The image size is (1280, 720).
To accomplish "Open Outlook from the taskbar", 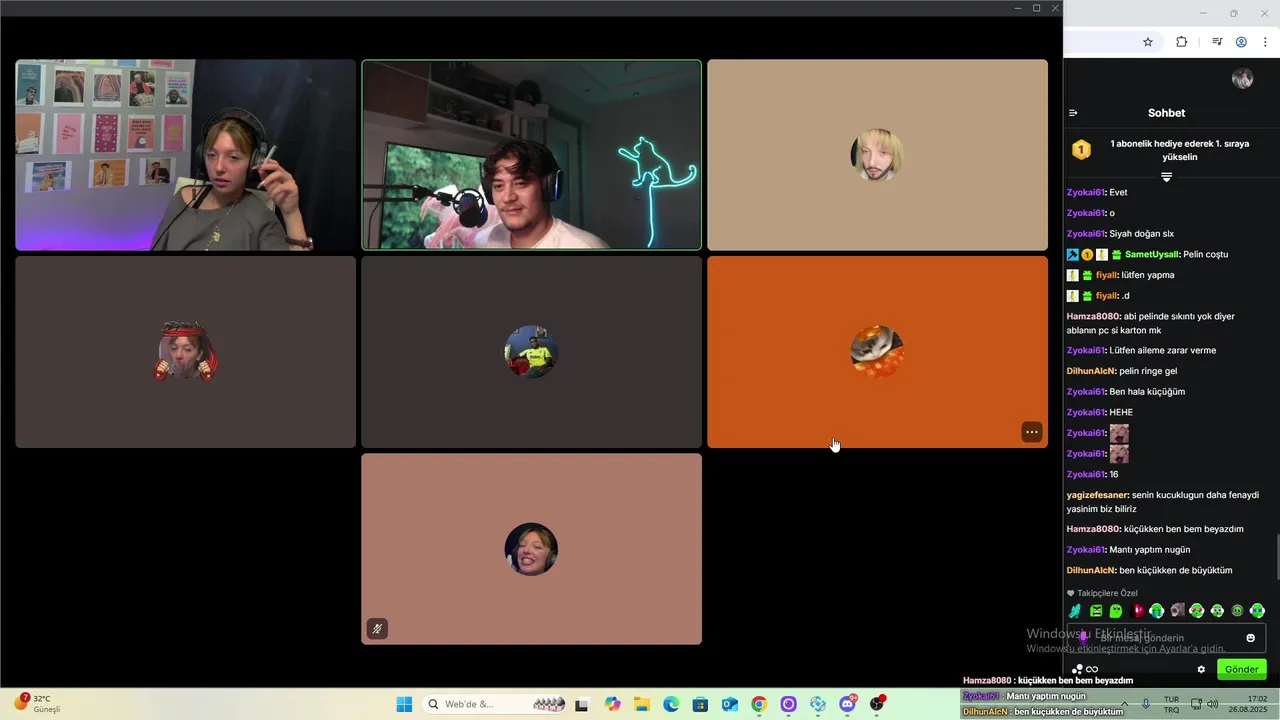I will [x=730, y=704].
